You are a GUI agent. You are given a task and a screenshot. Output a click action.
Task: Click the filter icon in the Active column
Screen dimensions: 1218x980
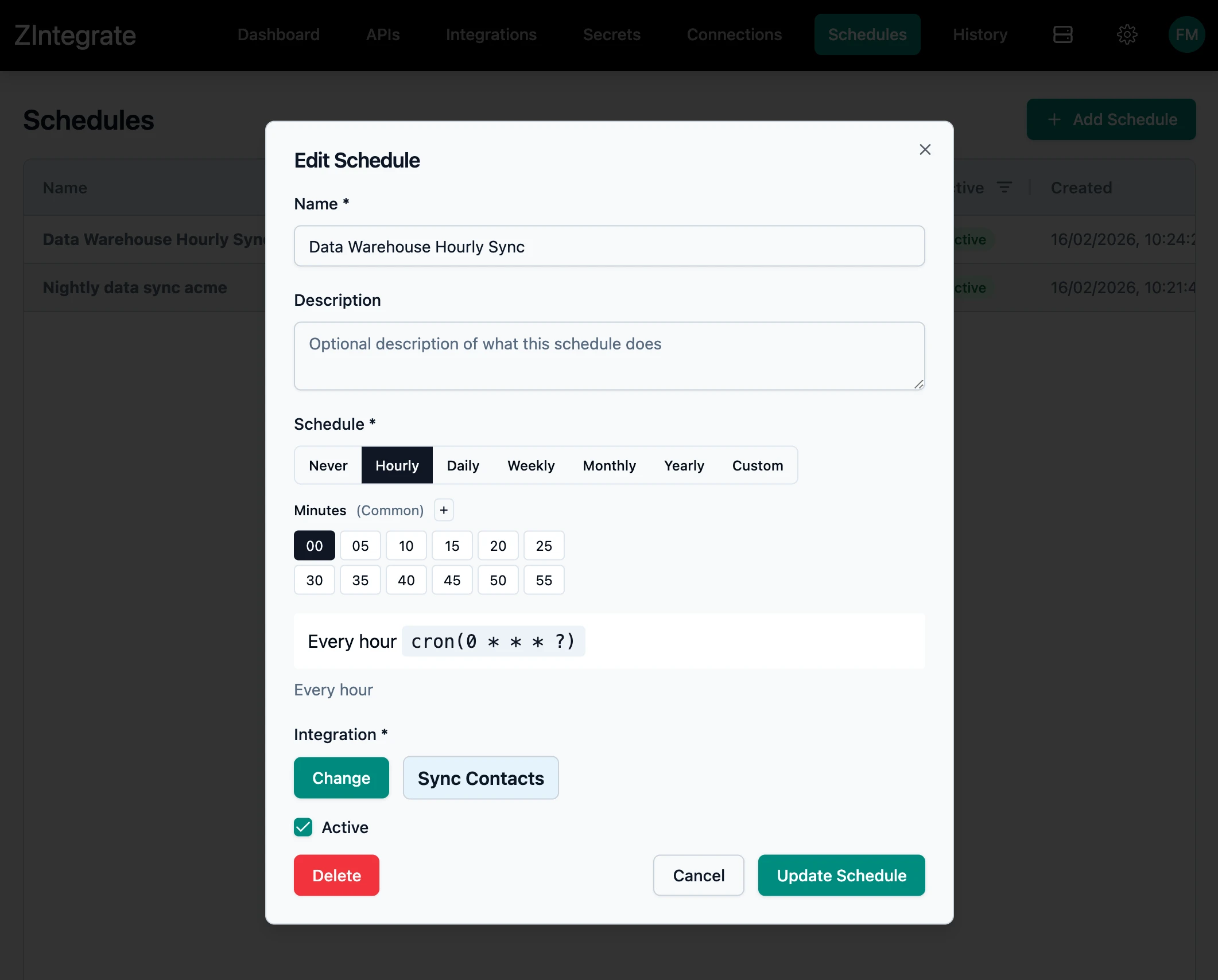point(1005,187)
